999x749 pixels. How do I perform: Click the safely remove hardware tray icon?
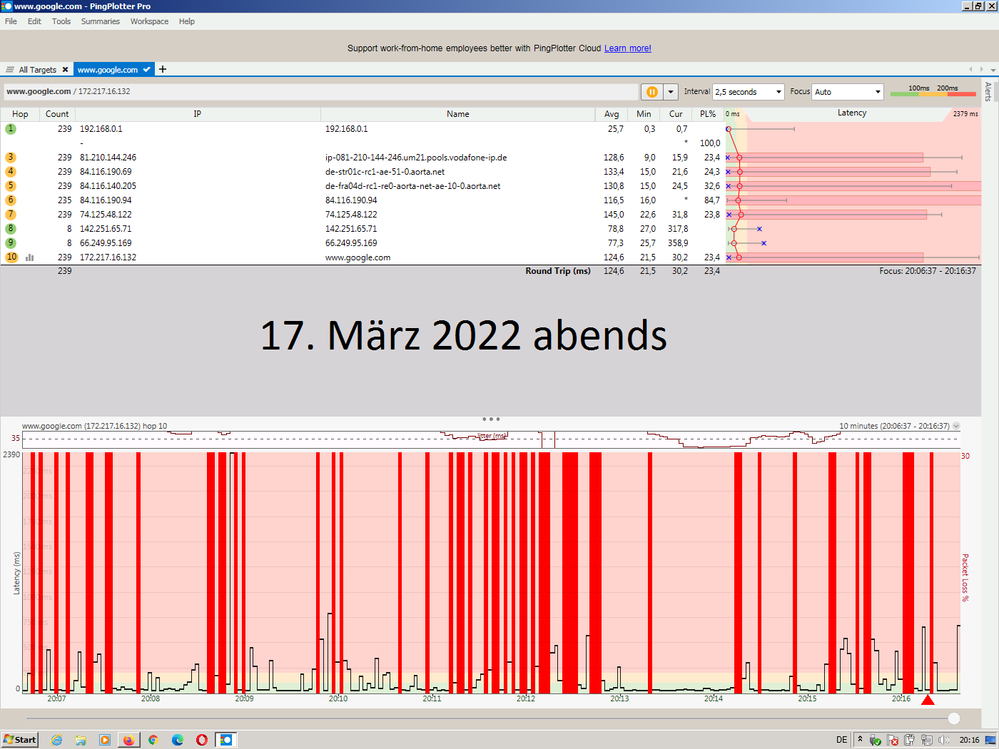(876, 741)
